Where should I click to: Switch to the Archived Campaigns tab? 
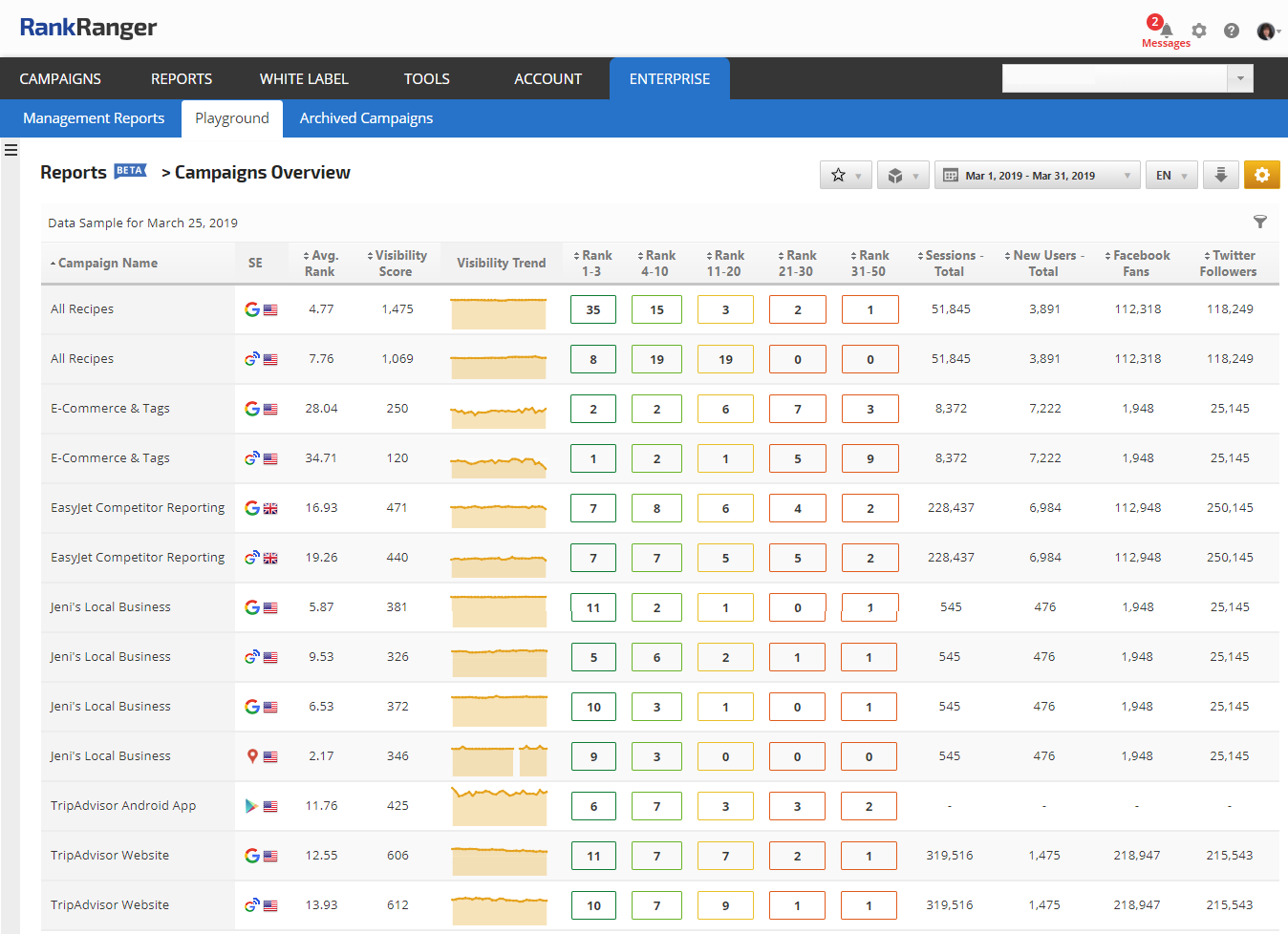(366, 118)
